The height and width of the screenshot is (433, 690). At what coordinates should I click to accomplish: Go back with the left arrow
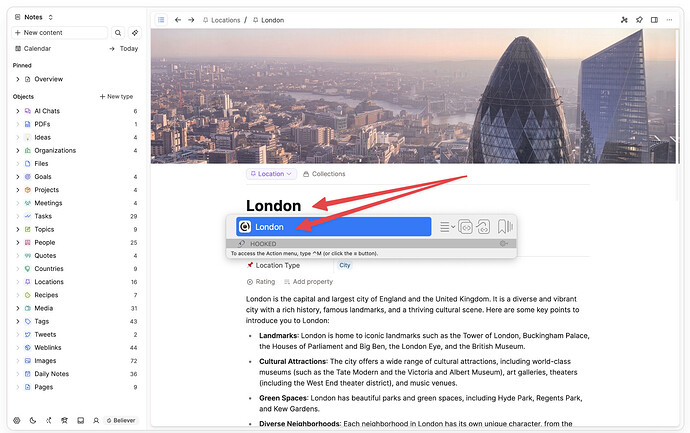pos(178,19)
